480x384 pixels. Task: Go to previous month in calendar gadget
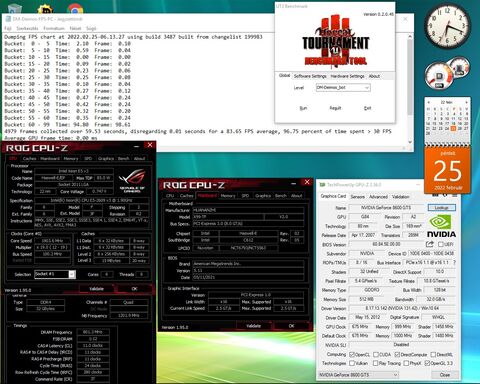429,102
